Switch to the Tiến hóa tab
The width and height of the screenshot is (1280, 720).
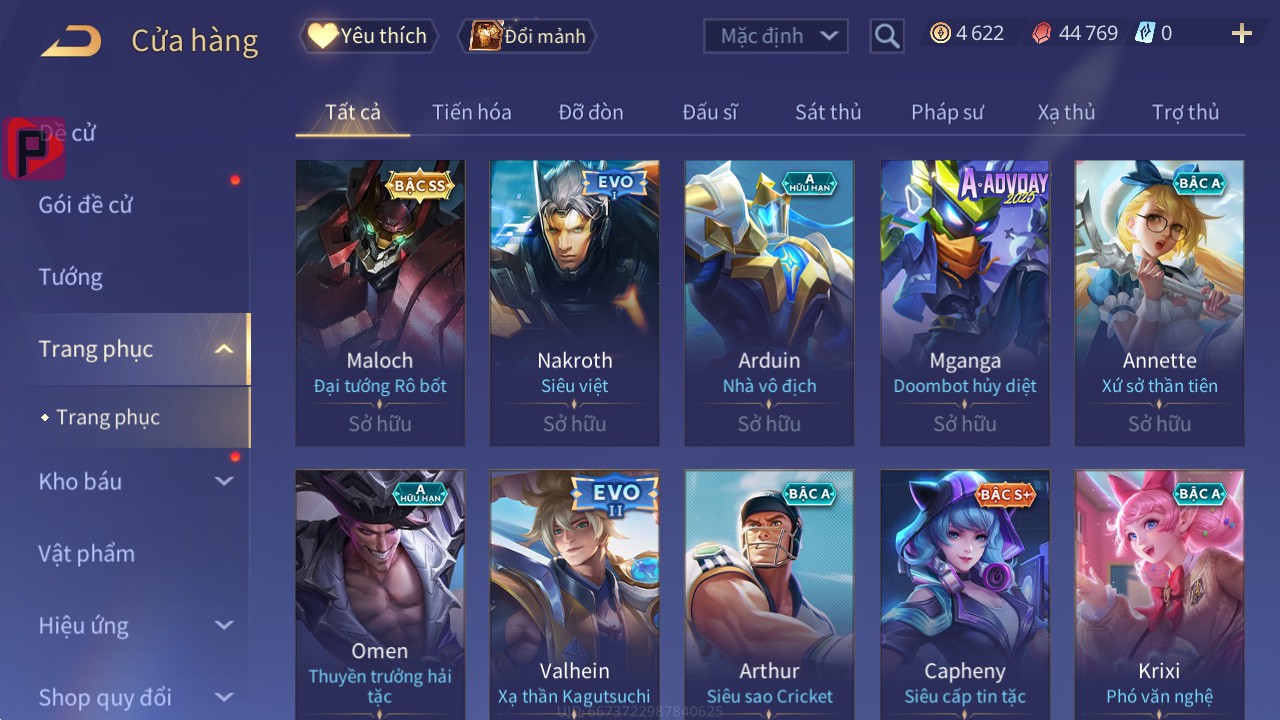[x=472, y=112]
